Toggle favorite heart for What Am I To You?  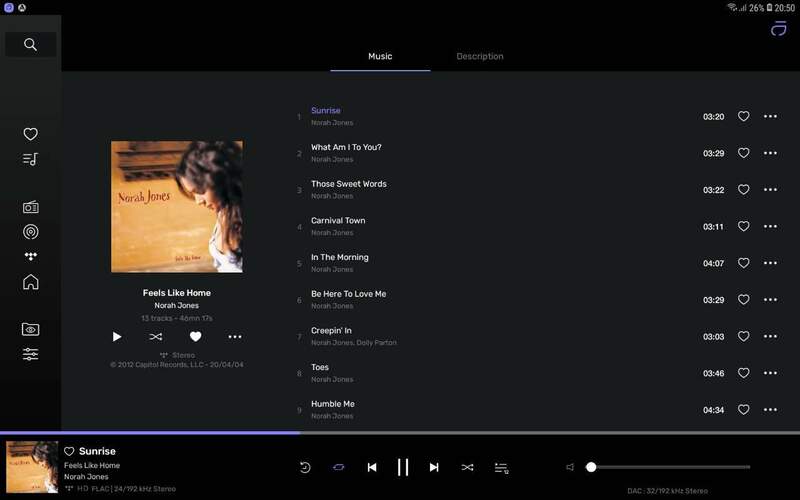click(x=743, y=153)
